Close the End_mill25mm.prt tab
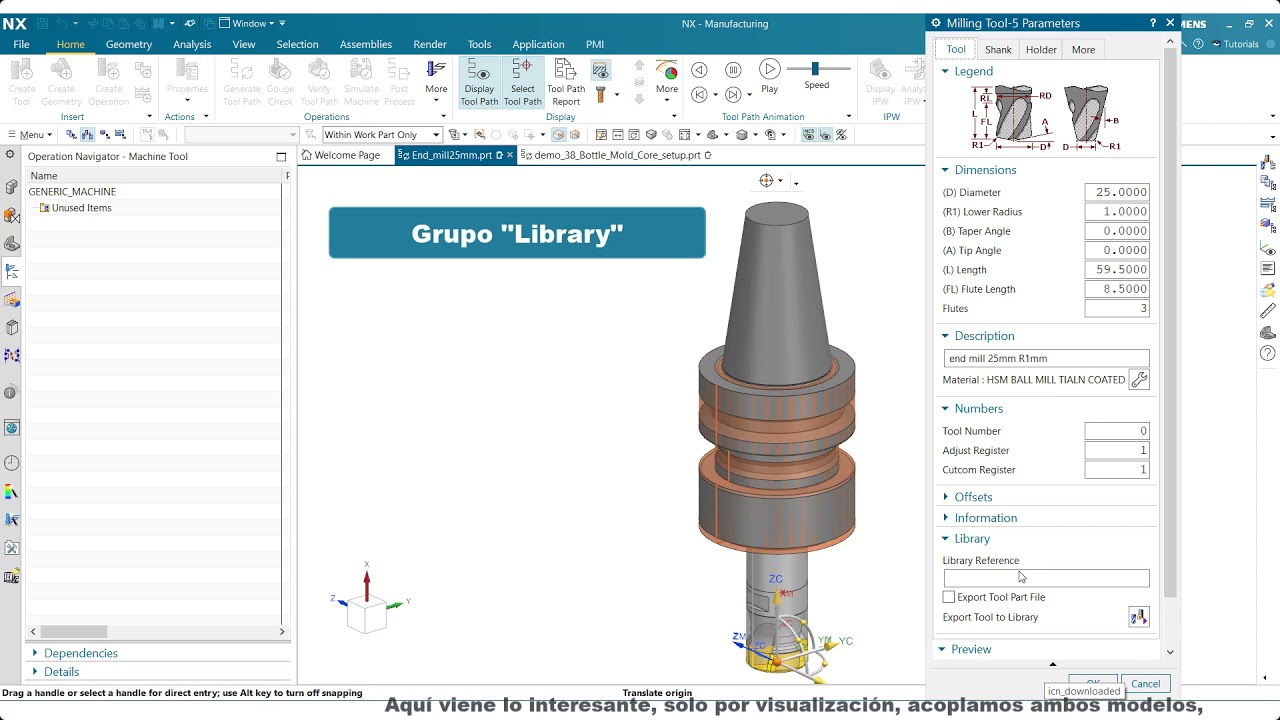 (x=510, y=155)
